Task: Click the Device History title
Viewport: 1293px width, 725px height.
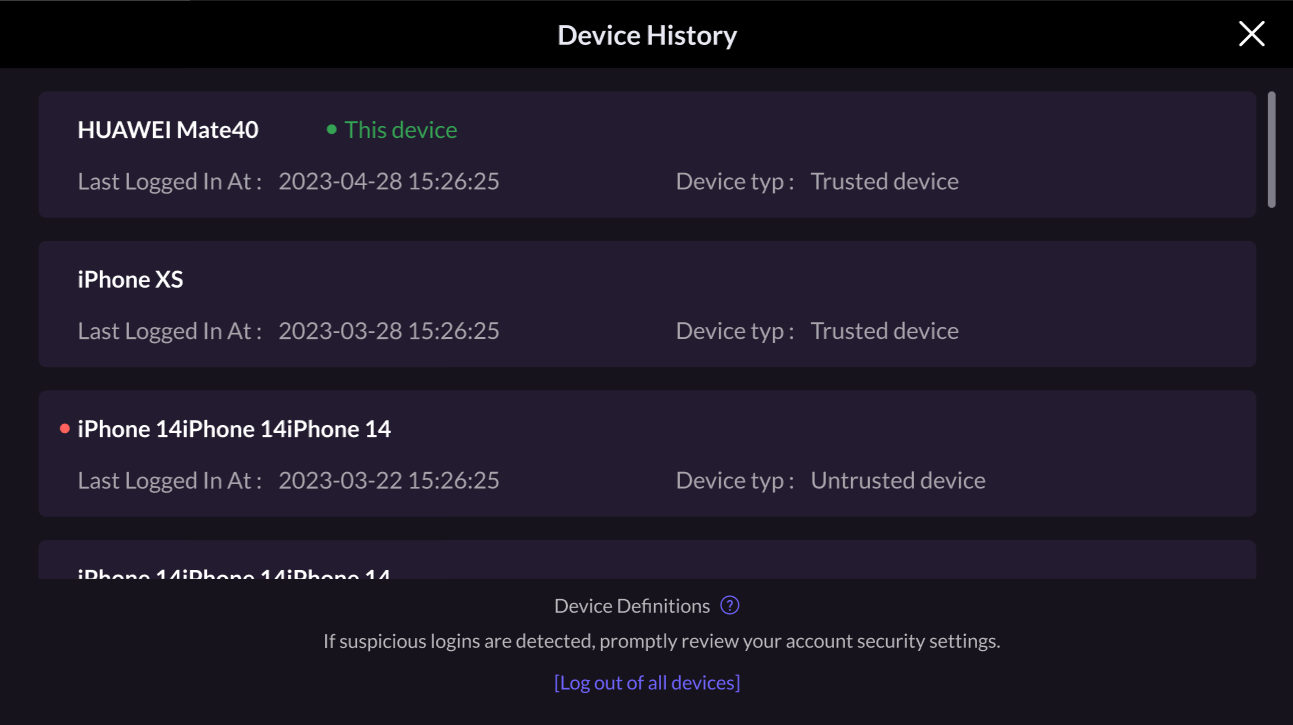Action: point(646,34)
